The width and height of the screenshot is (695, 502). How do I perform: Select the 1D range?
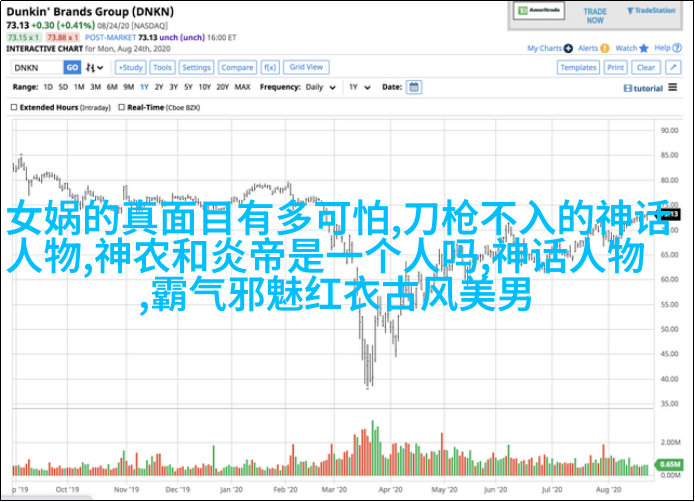click(x=48, y=87)
